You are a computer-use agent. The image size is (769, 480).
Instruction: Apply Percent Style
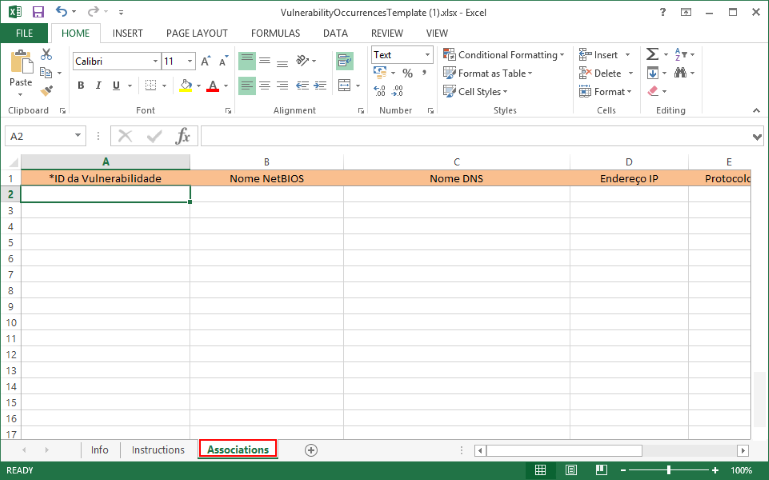pos(408,73)
